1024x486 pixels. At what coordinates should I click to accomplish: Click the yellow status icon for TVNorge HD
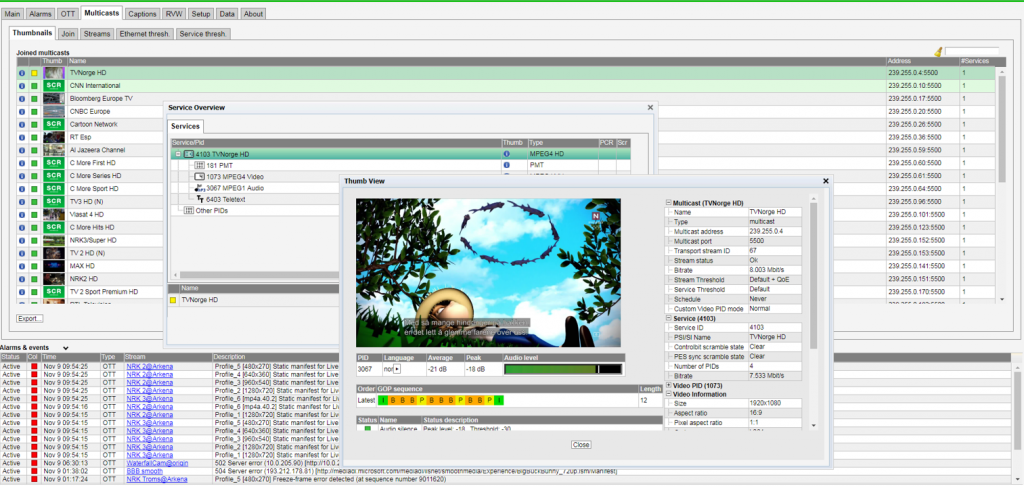click(x=32, y=73)
